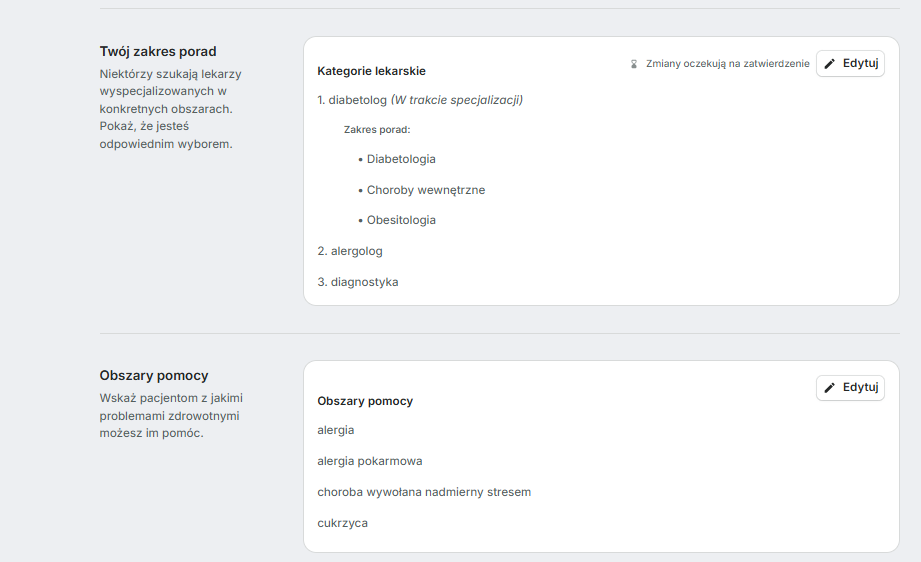Click the cukrzyca help area item
The width and height of the screenshot is (921, 562).
[x=342, y=523]
